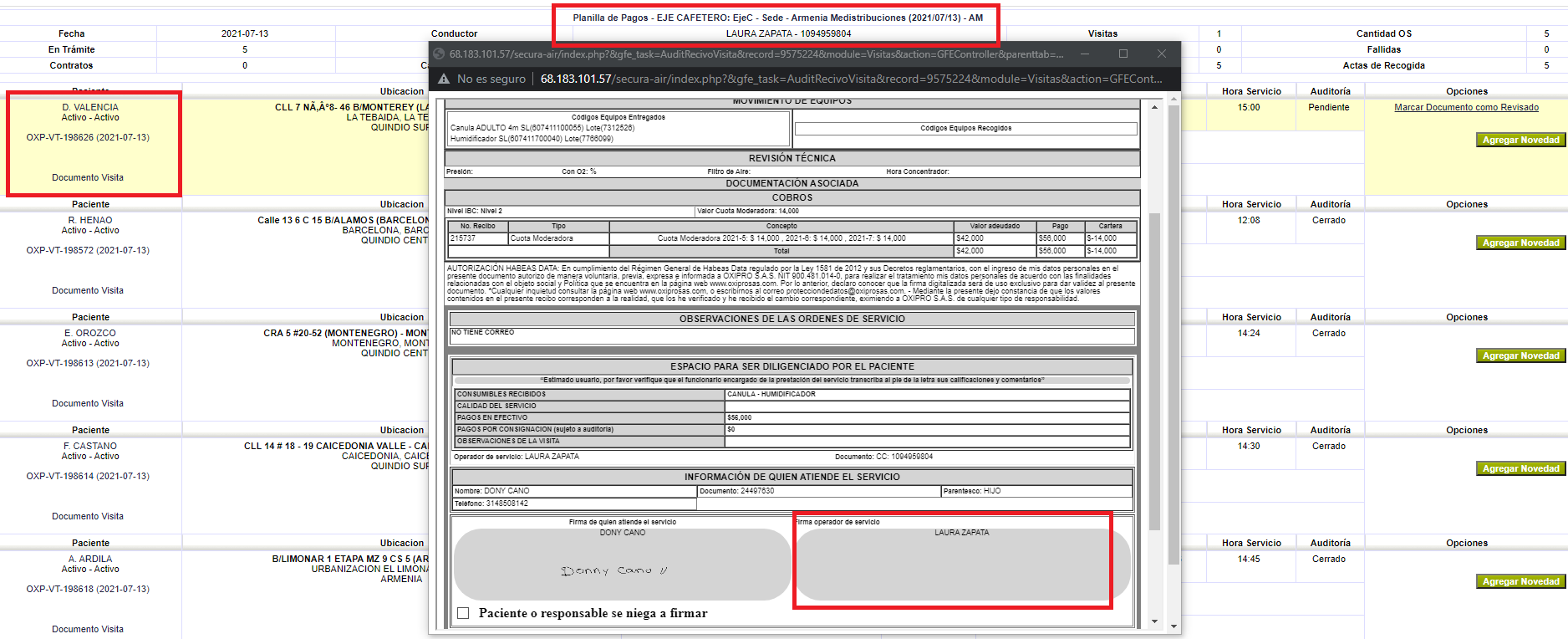
Task: Click Agregar Novedad for R. Henao
Action: click(x=1520, y=243)
